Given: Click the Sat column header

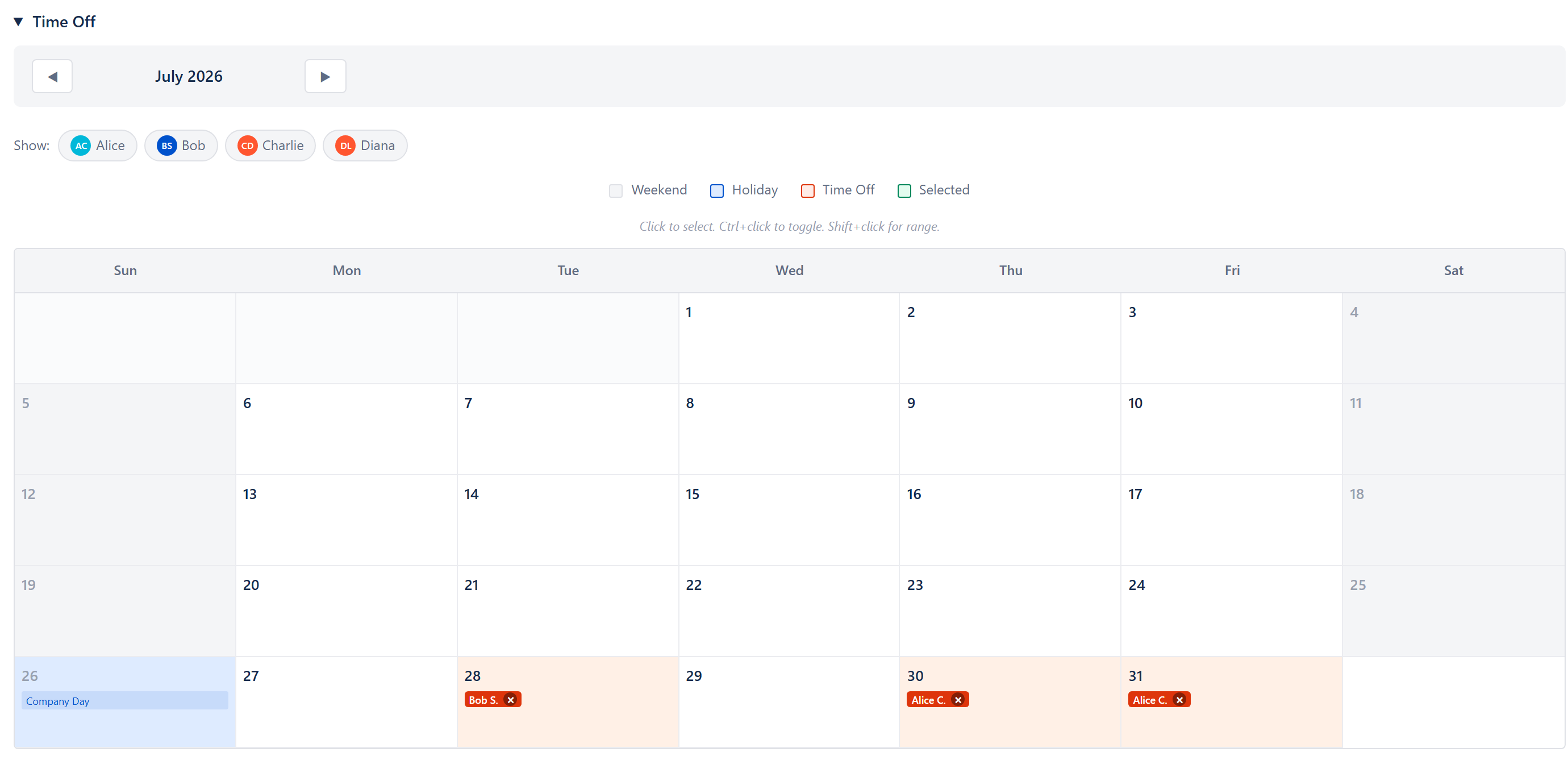Looking at the screenshot, I should click(x=1454, y=271).
